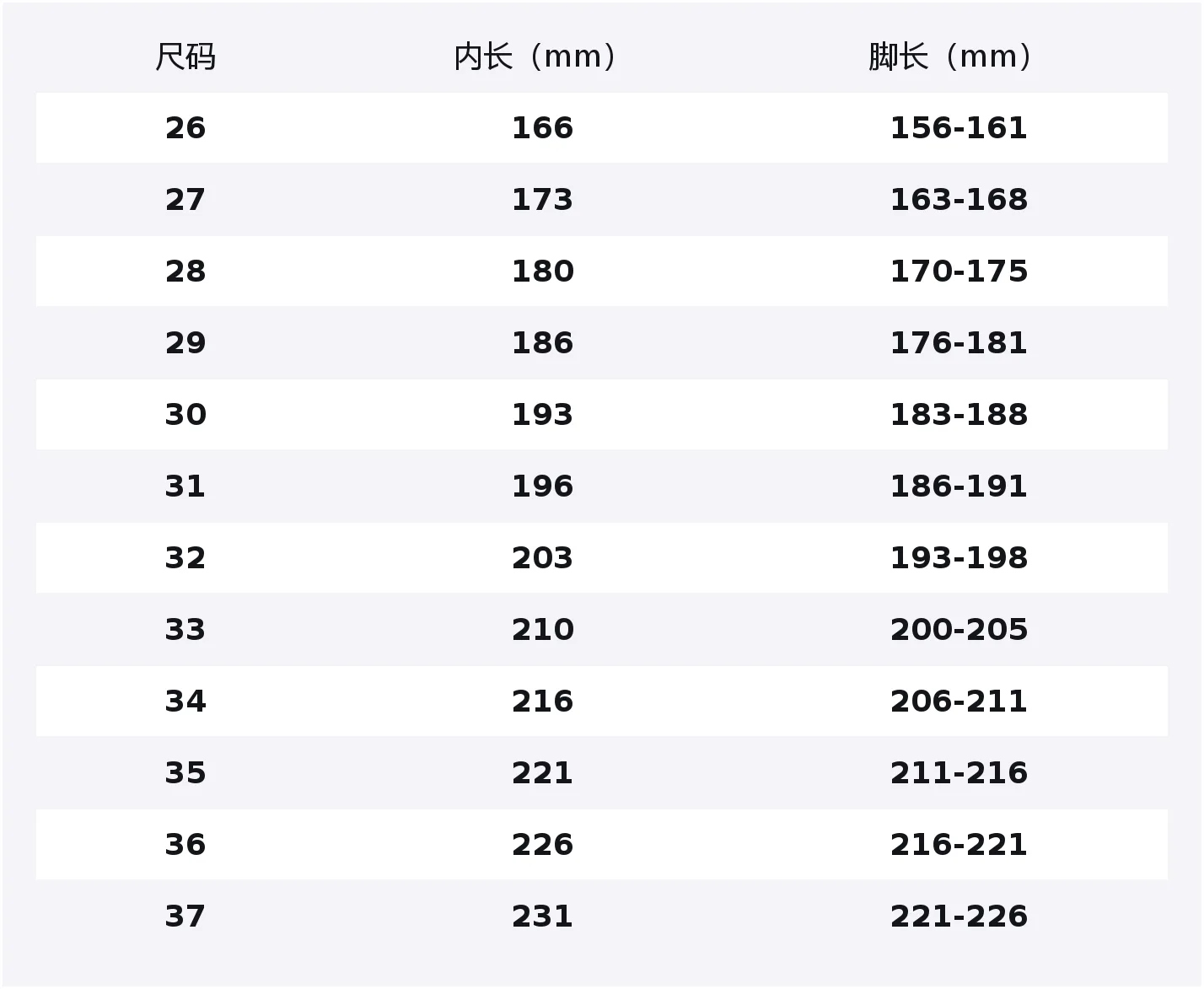Click inner length value 203

(x=542, y=558)
